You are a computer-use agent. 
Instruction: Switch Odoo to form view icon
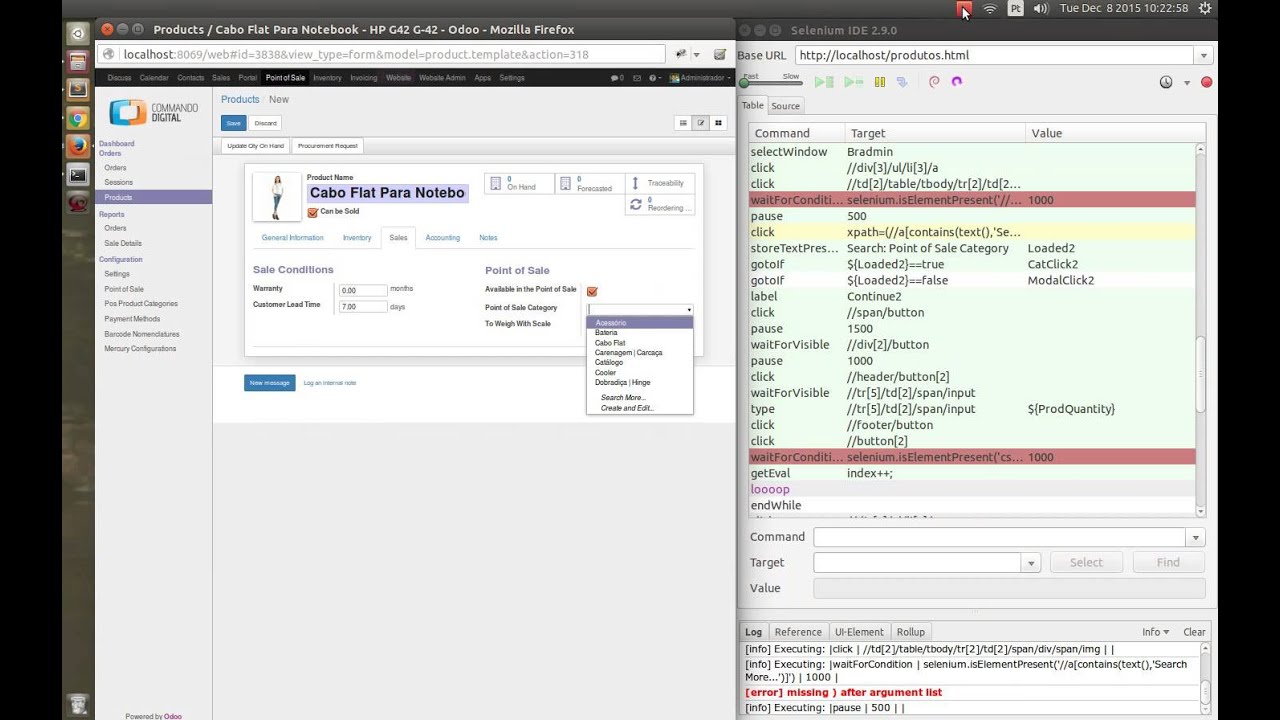pyautogui.click(x=701, y=123)
